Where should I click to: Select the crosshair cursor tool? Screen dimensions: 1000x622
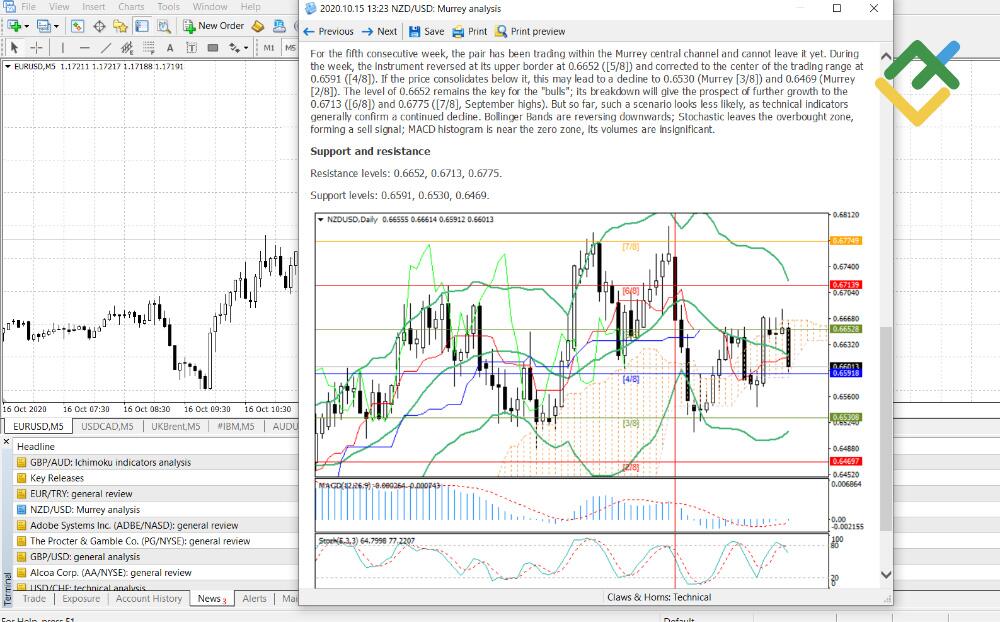coord(37,47)
